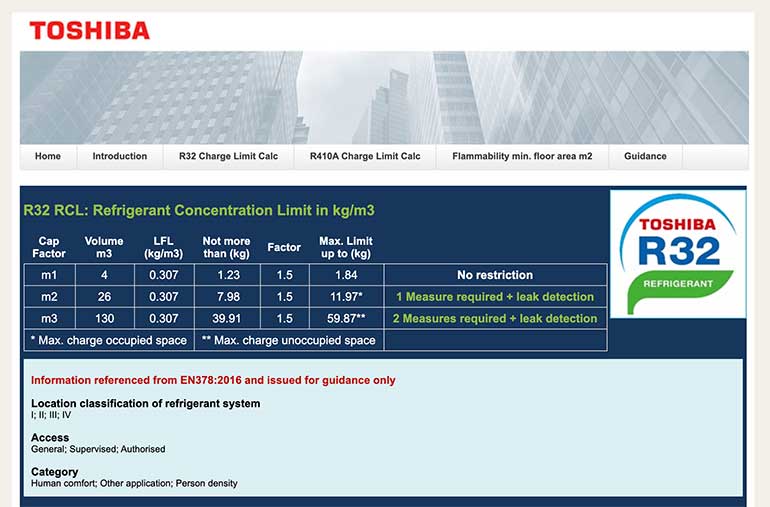
Task: Select the volume value 26 in row m2
Action: (104, 297)
